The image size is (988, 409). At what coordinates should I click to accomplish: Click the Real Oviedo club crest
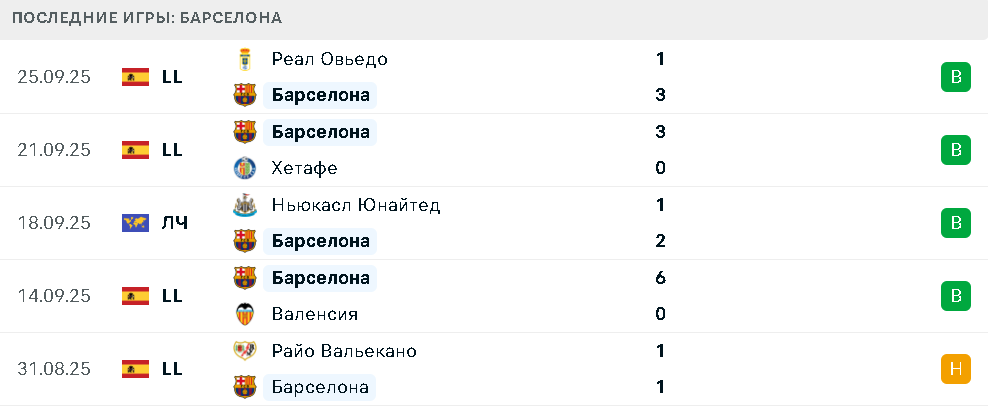point(244,59)
